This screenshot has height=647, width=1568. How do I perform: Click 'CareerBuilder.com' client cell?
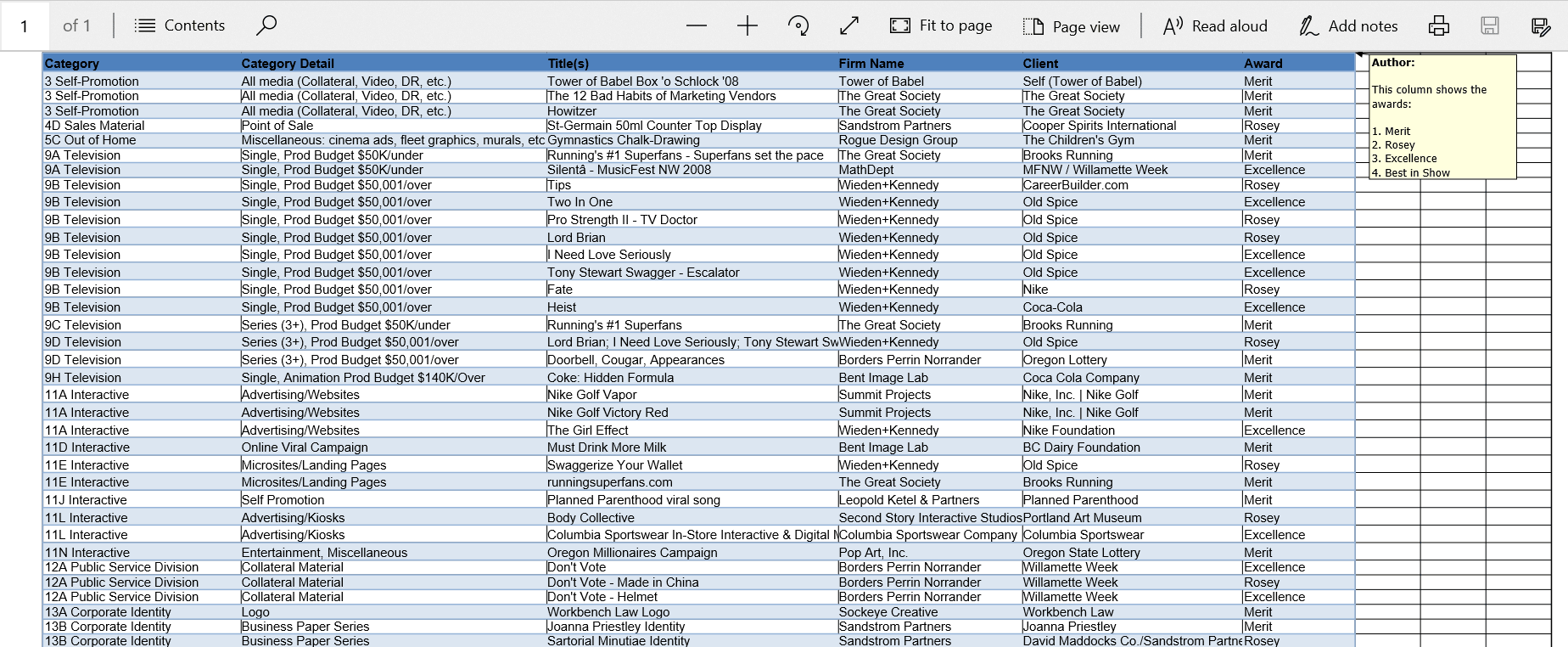pyautogui.click(x=1076, y=185)
